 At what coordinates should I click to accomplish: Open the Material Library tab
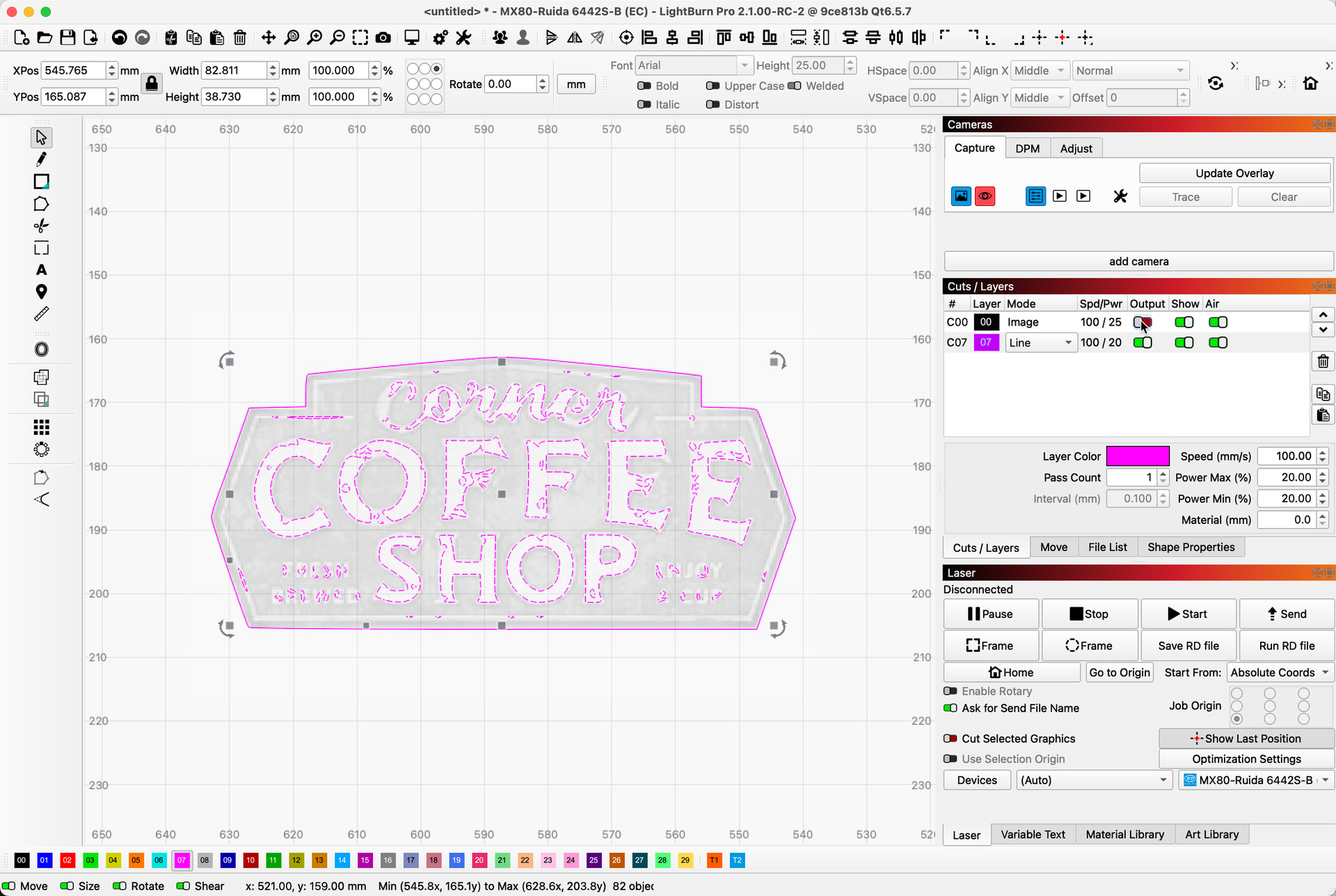click(x=1124, y=834)
